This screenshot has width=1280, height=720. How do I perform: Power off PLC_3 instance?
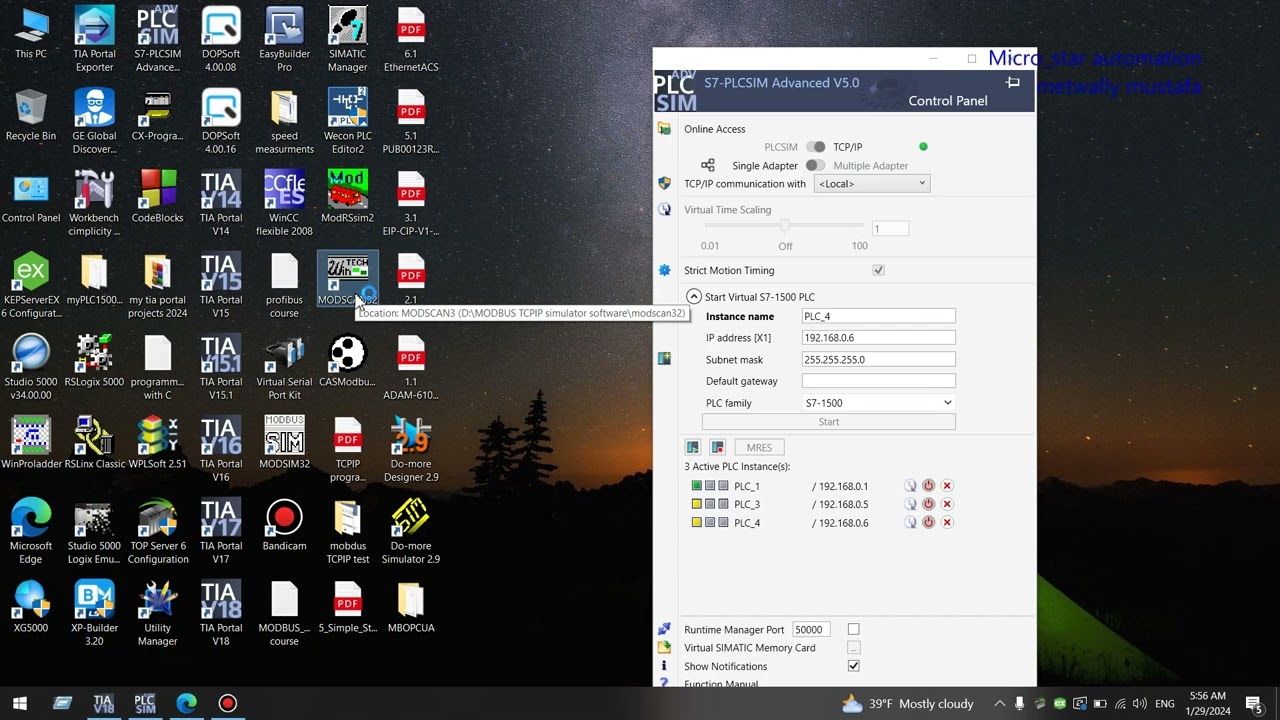(928, 504)
